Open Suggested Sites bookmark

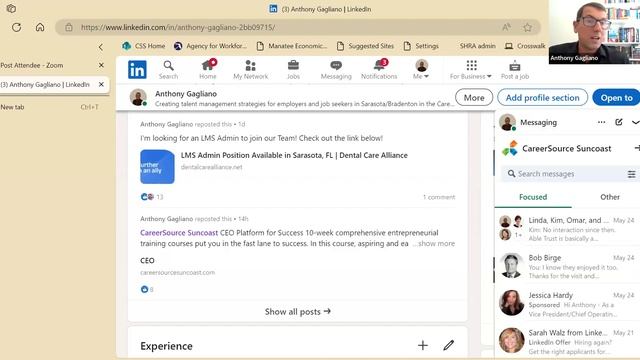coord(365,46)
